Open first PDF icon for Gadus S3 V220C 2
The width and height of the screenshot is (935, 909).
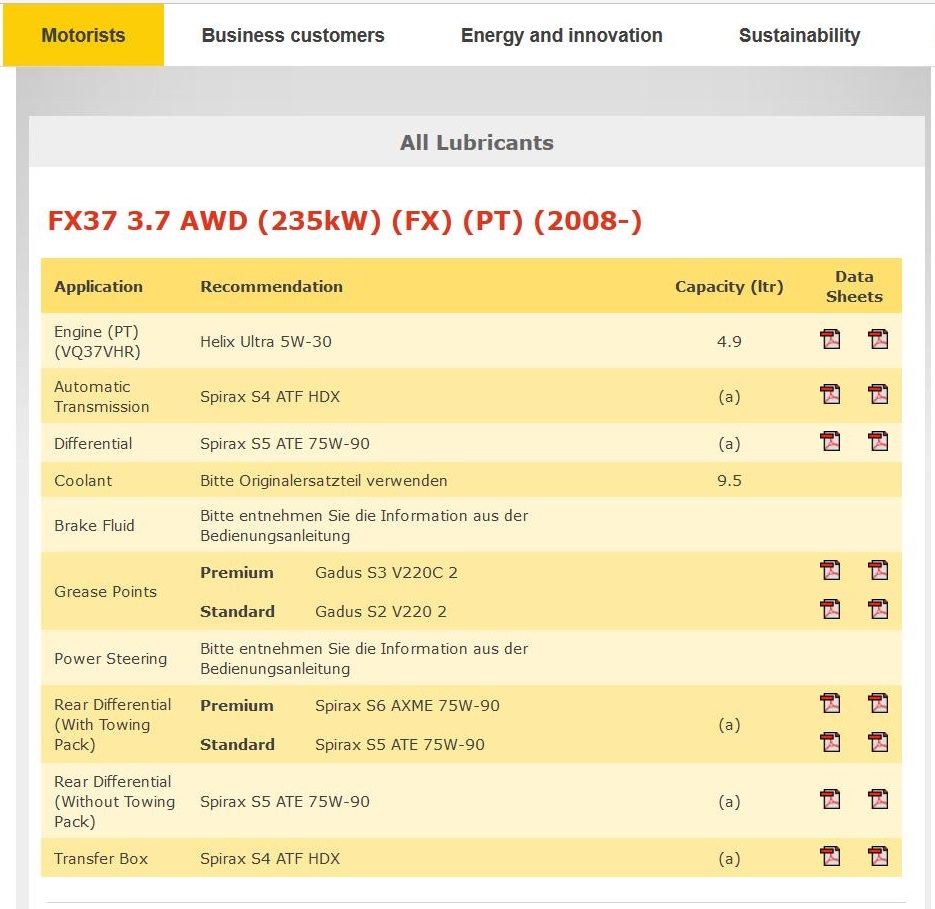click(830, 570)
